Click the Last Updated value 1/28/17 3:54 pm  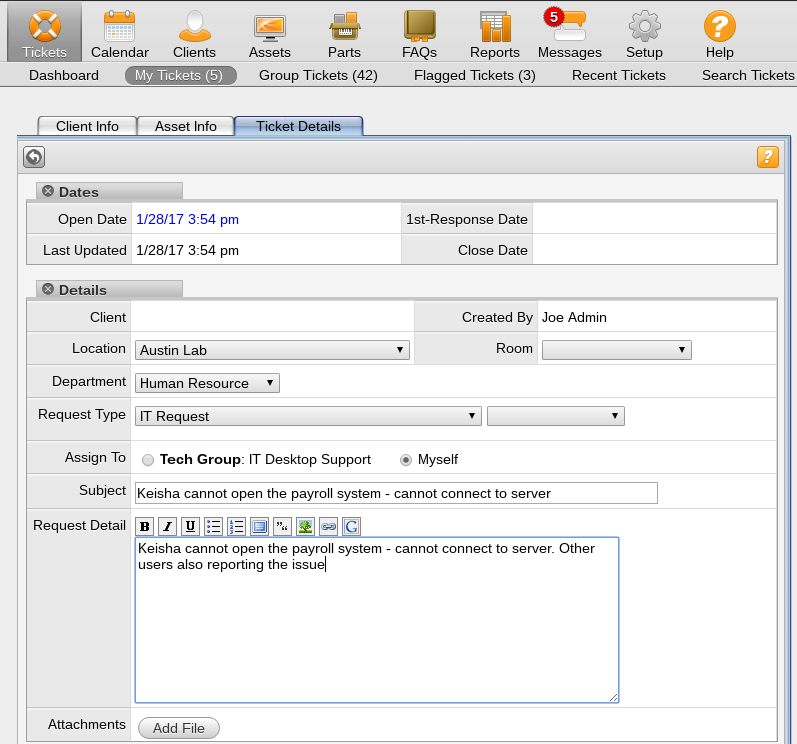[188, 251]
